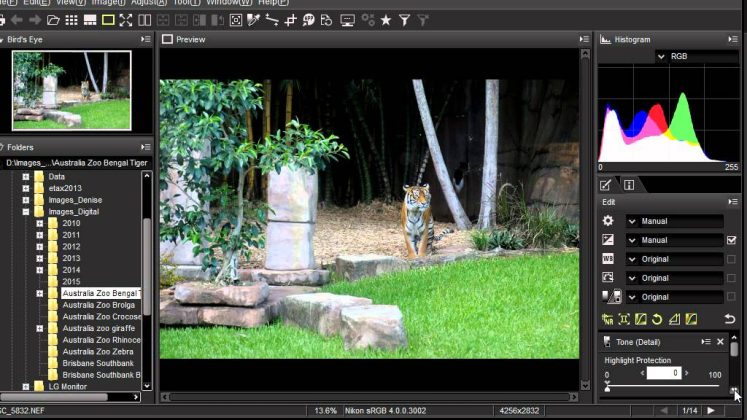Enter full screen view mode
The height and width of the screenshot is (420, 747).
tap(126, 20)
